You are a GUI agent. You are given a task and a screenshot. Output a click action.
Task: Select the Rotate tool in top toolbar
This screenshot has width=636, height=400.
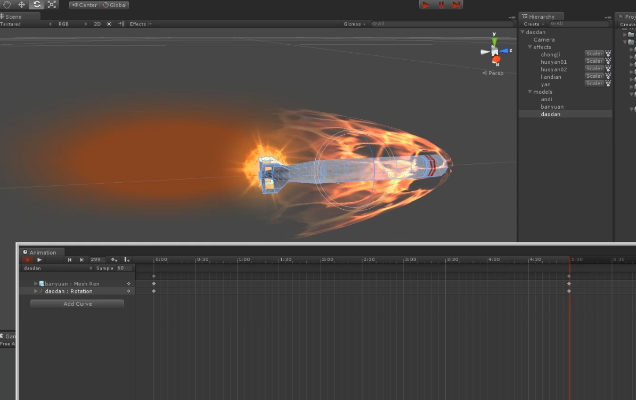point(36,4)
